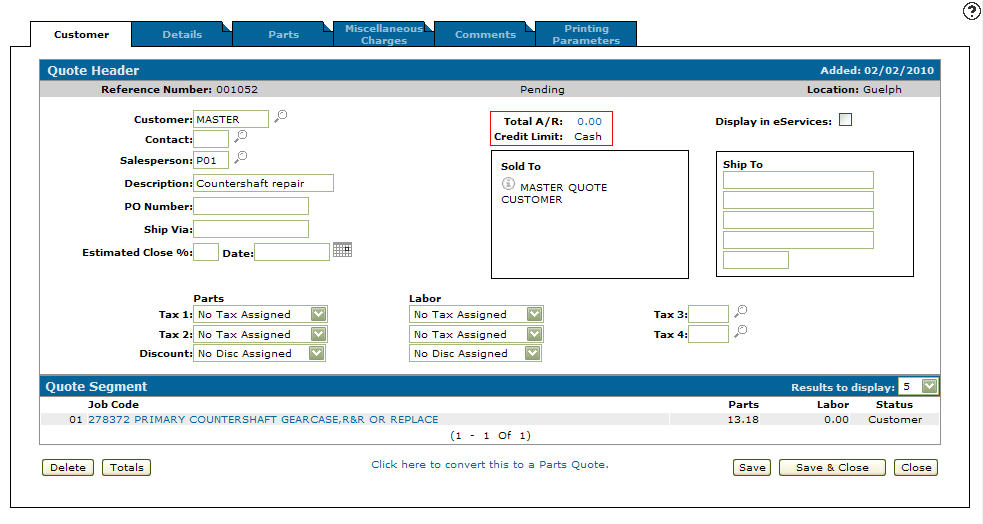Open the Contact lookup magnifier
This screenshot has width=983, height=524.
tap(240, 136)
